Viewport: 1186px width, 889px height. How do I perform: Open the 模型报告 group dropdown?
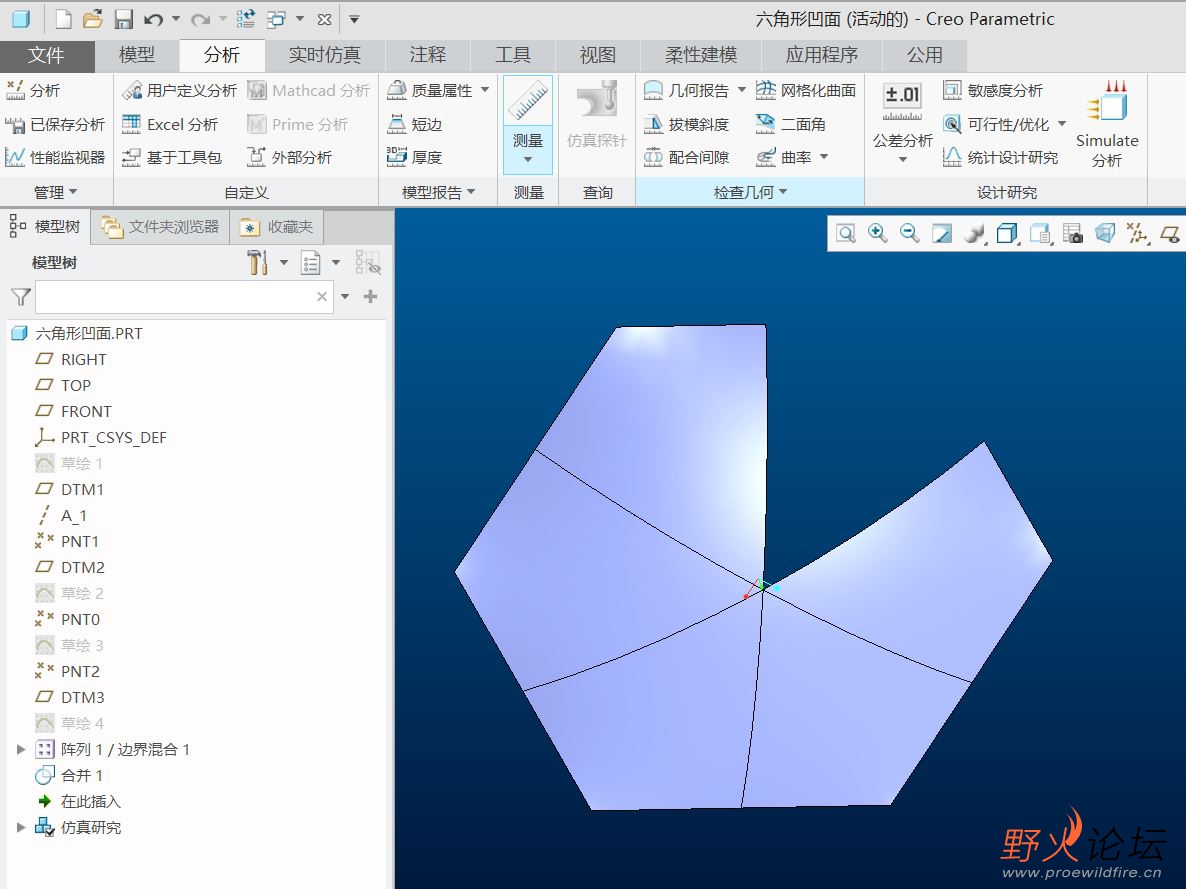439,192
